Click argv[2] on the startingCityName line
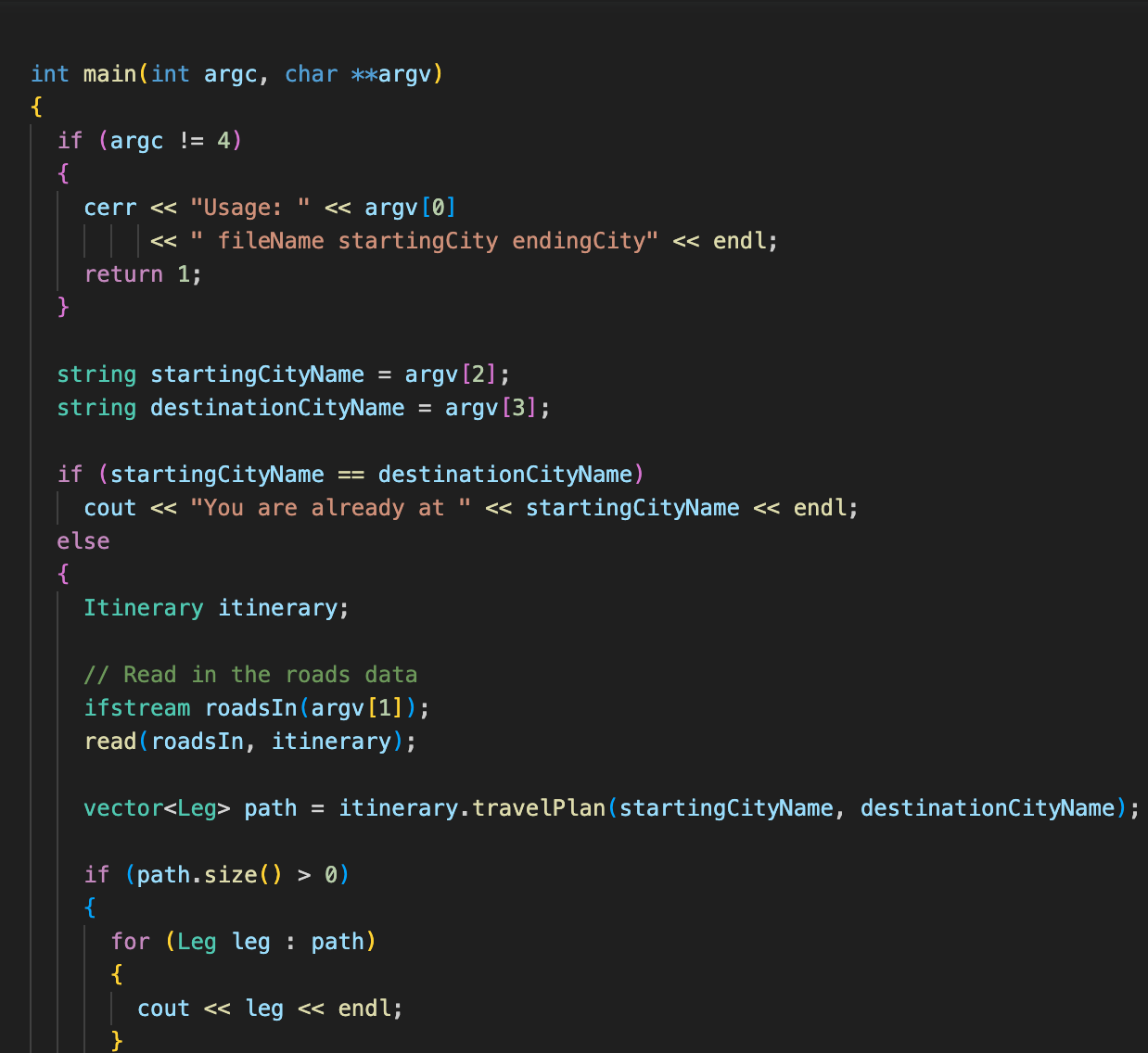The width and height of the screenshot is (1148, 1053). tap(454, 374)
